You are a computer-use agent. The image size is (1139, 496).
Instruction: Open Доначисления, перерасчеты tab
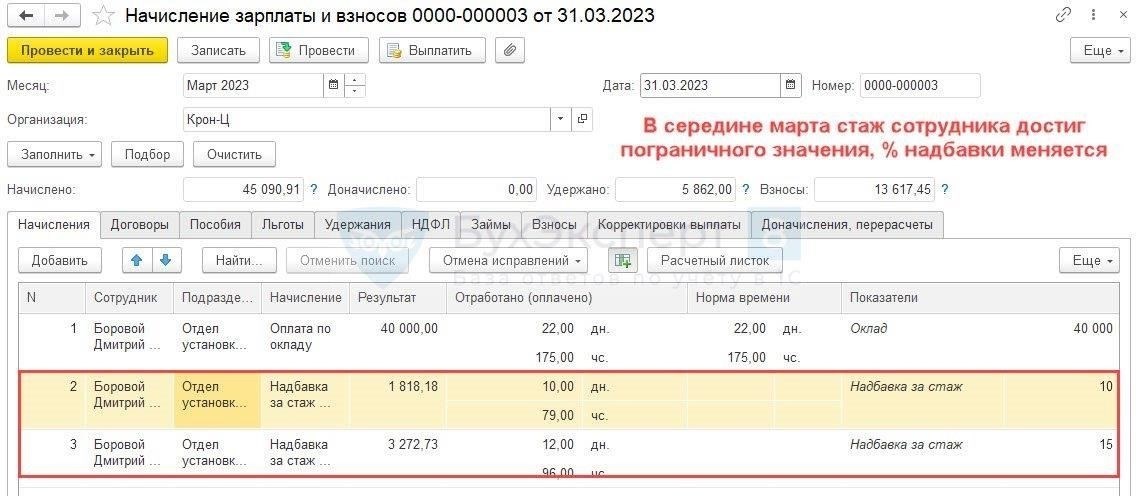coord(847,224)
